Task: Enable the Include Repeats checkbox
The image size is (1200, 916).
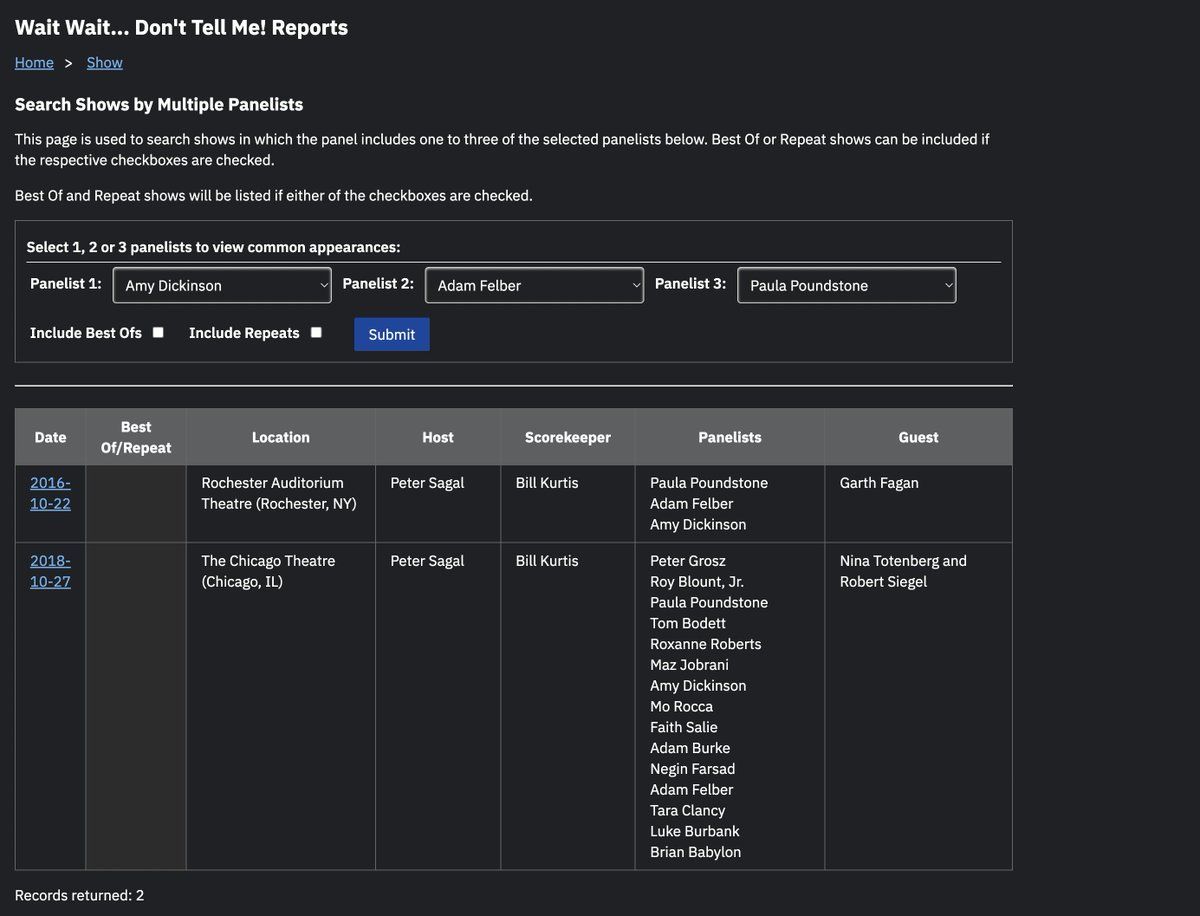Action: [x=316, y=333]
